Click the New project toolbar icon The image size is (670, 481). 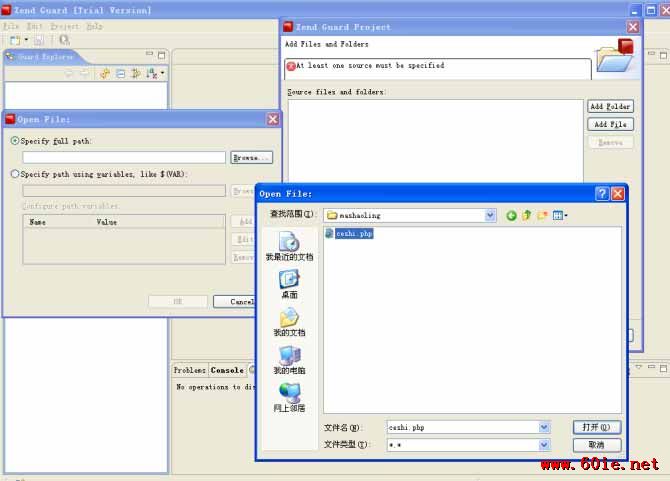[15, 40]
